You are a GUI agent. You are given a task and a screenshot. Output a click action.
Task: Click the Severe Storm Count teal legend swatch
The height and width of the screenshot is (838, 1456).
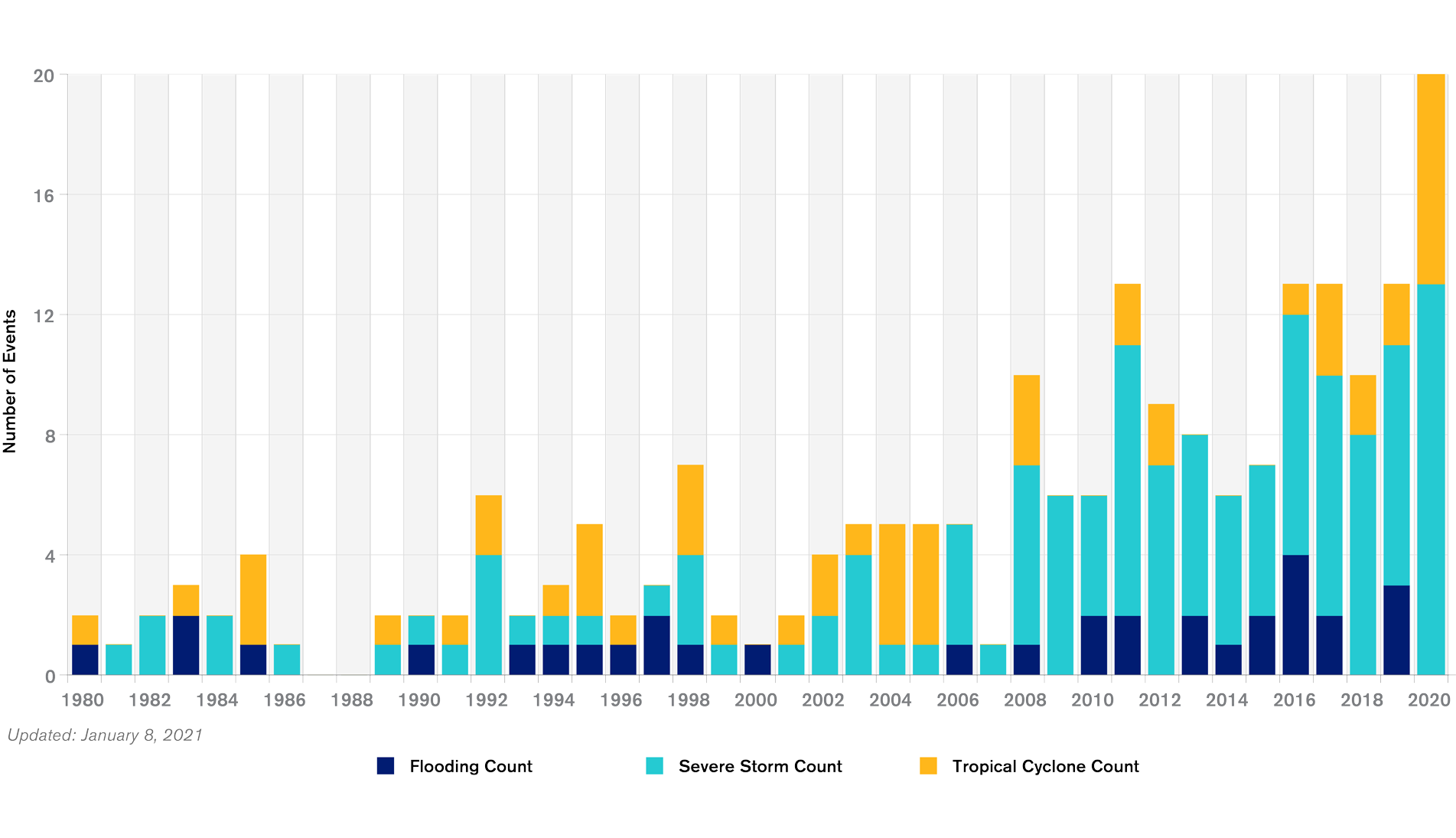[654, 765]
